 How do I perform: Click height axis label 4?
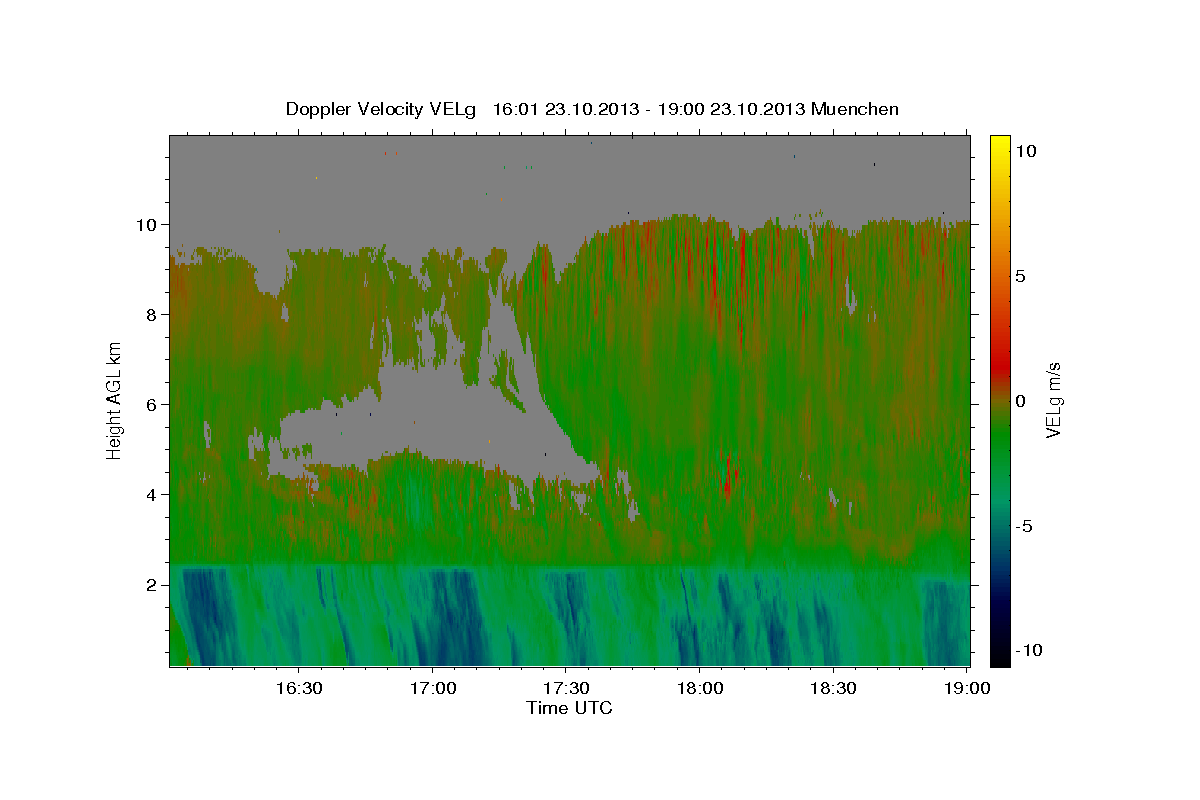tap(152, 494)
